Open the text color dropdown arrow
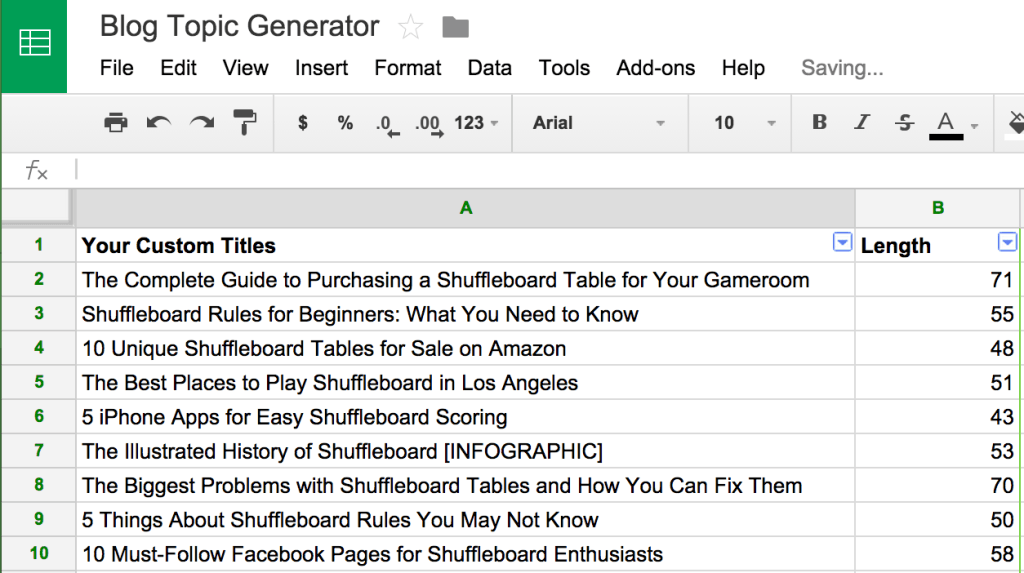1024x573 pixels. coord(974,125)
